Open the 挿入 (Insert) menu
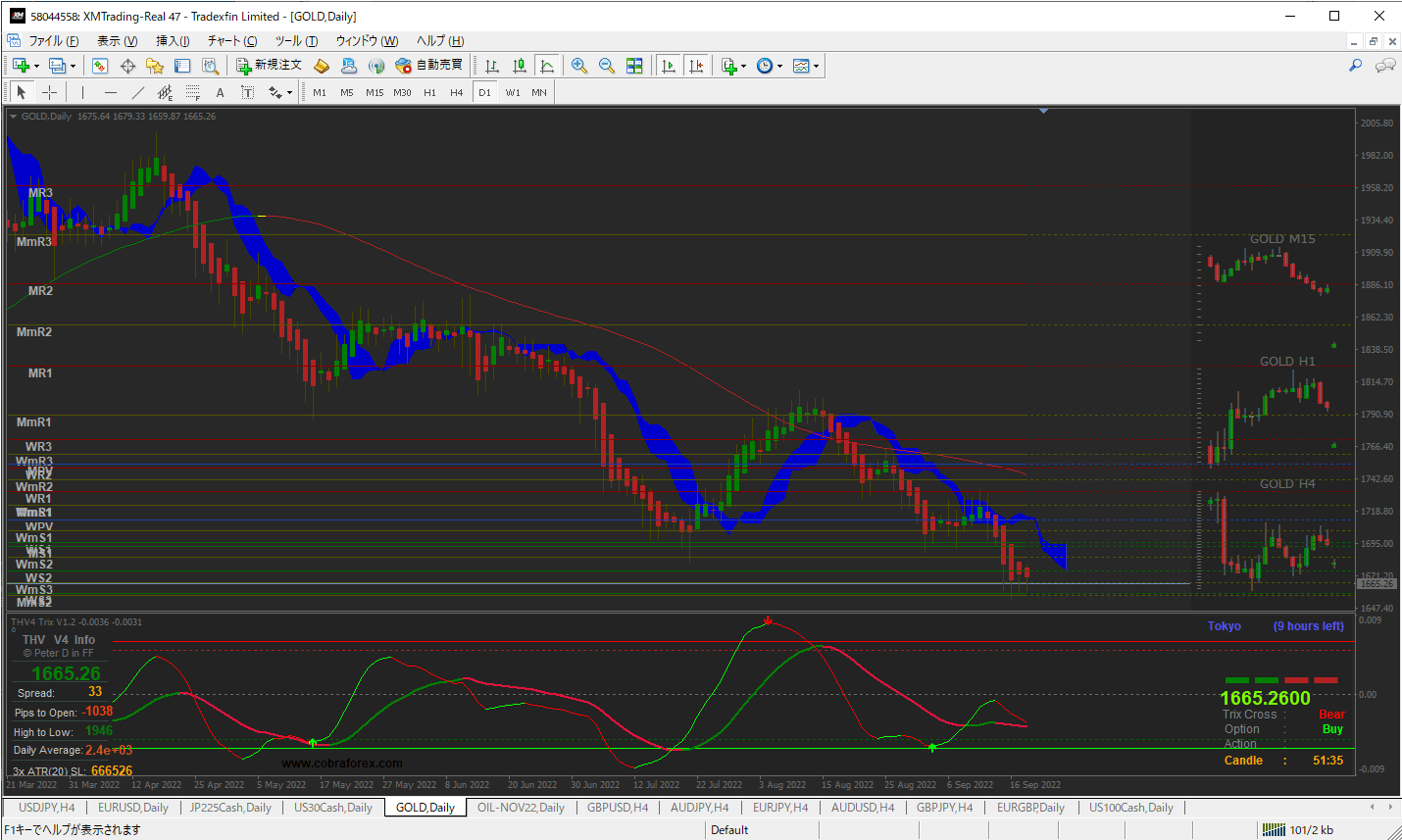 tap(174, 40)
